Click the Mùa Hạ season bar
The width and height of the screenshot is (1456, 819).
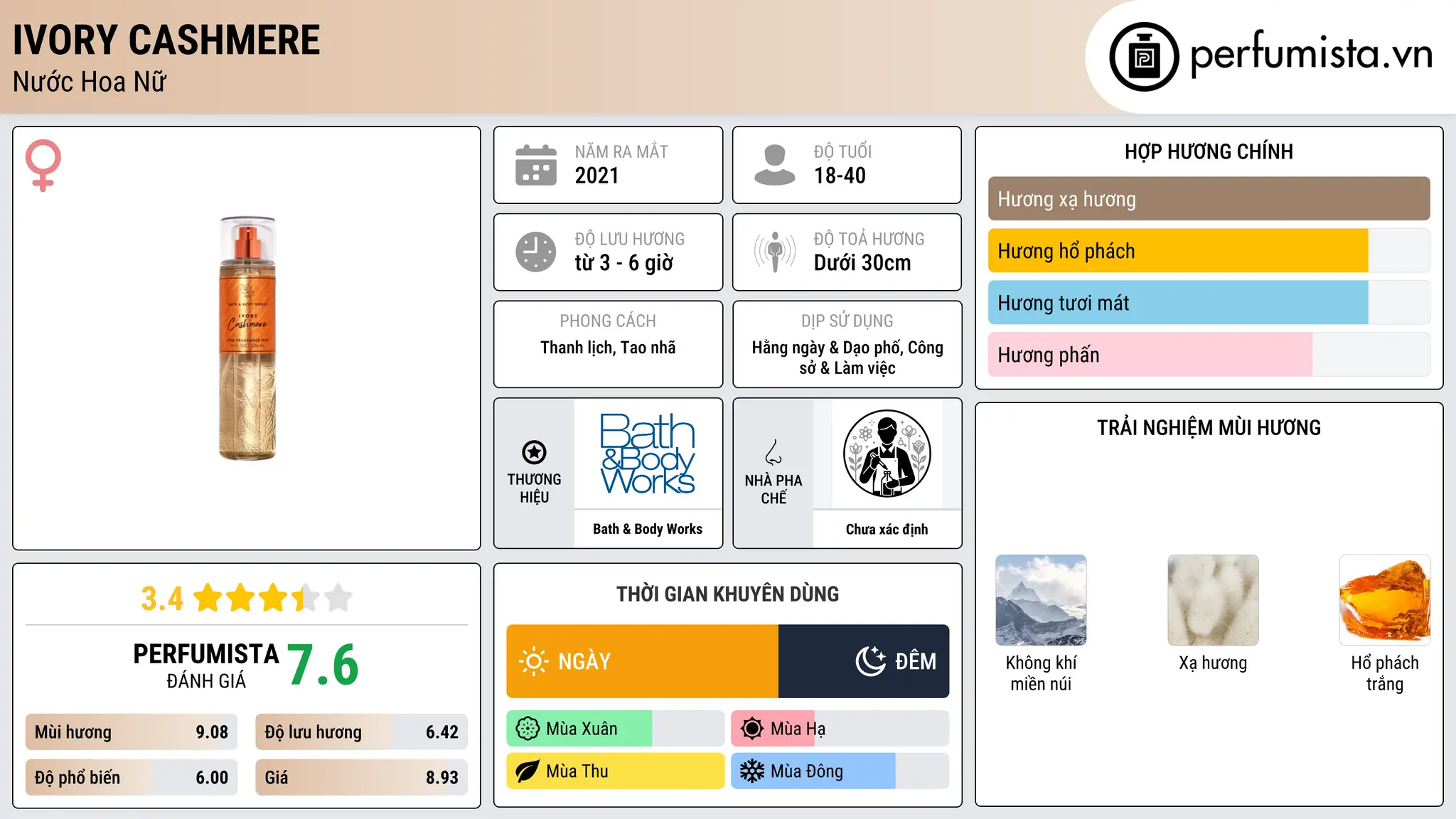pyautogui.click(x=840, y=729)
